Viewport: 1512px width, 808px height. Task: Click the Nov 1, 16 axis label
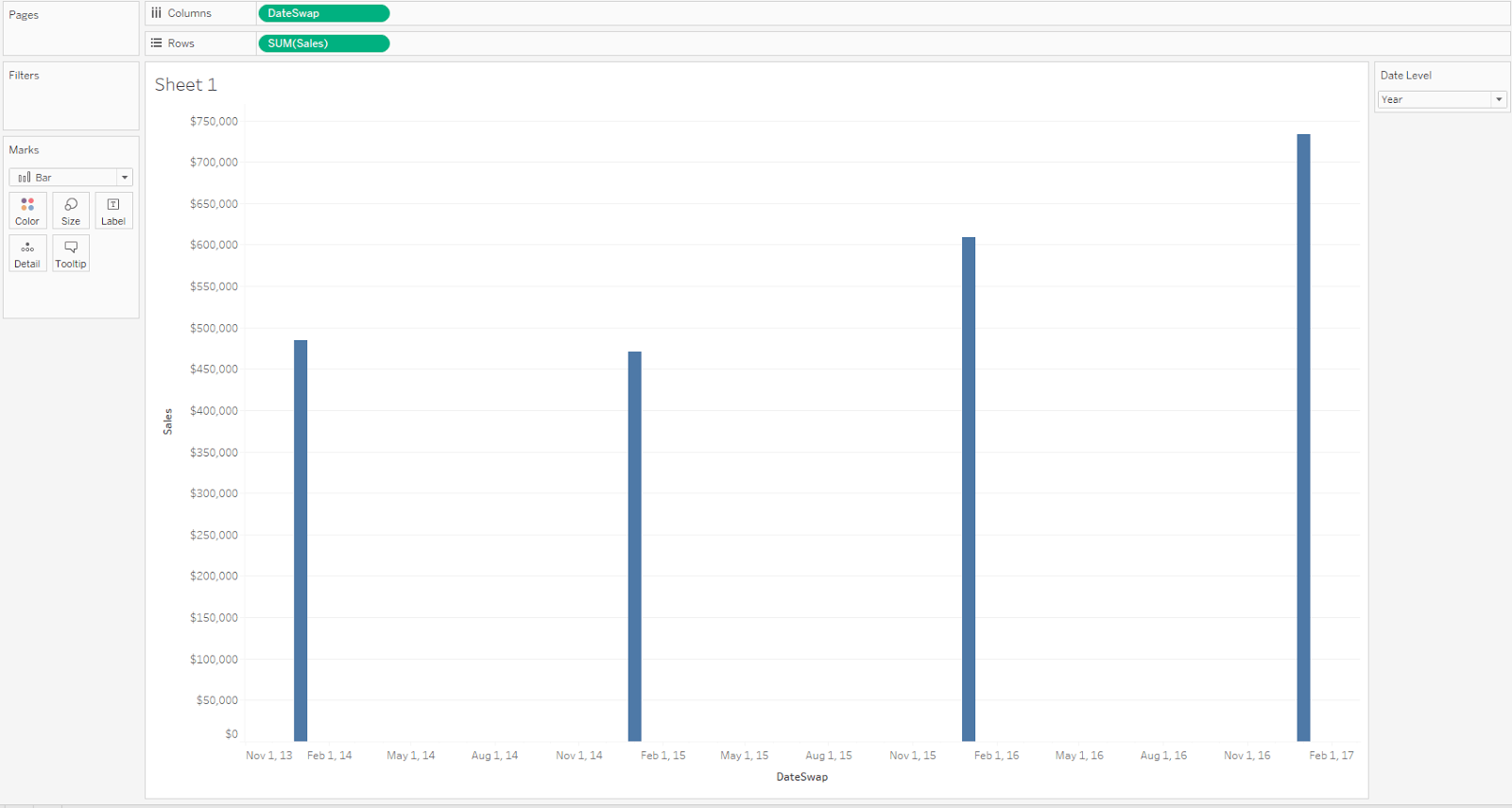point(1247,755)
